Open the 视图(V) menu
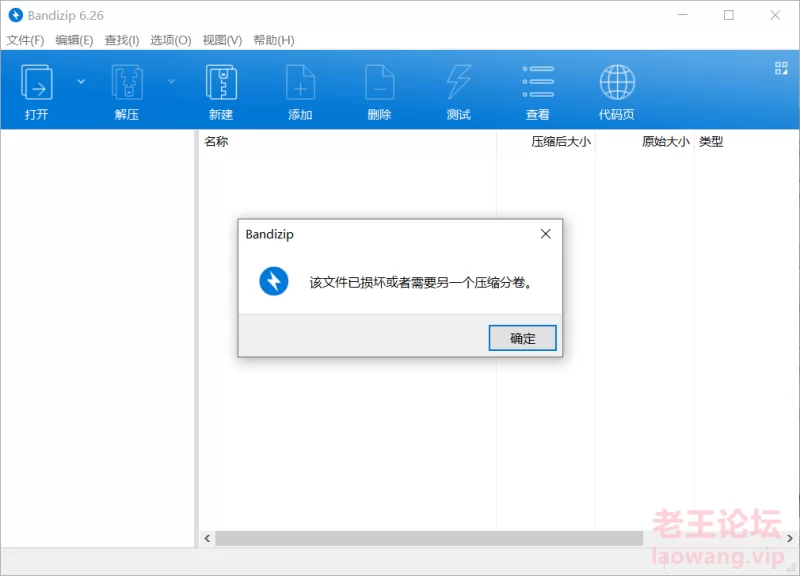Screen dimensions: 800x576 [222, 40]
